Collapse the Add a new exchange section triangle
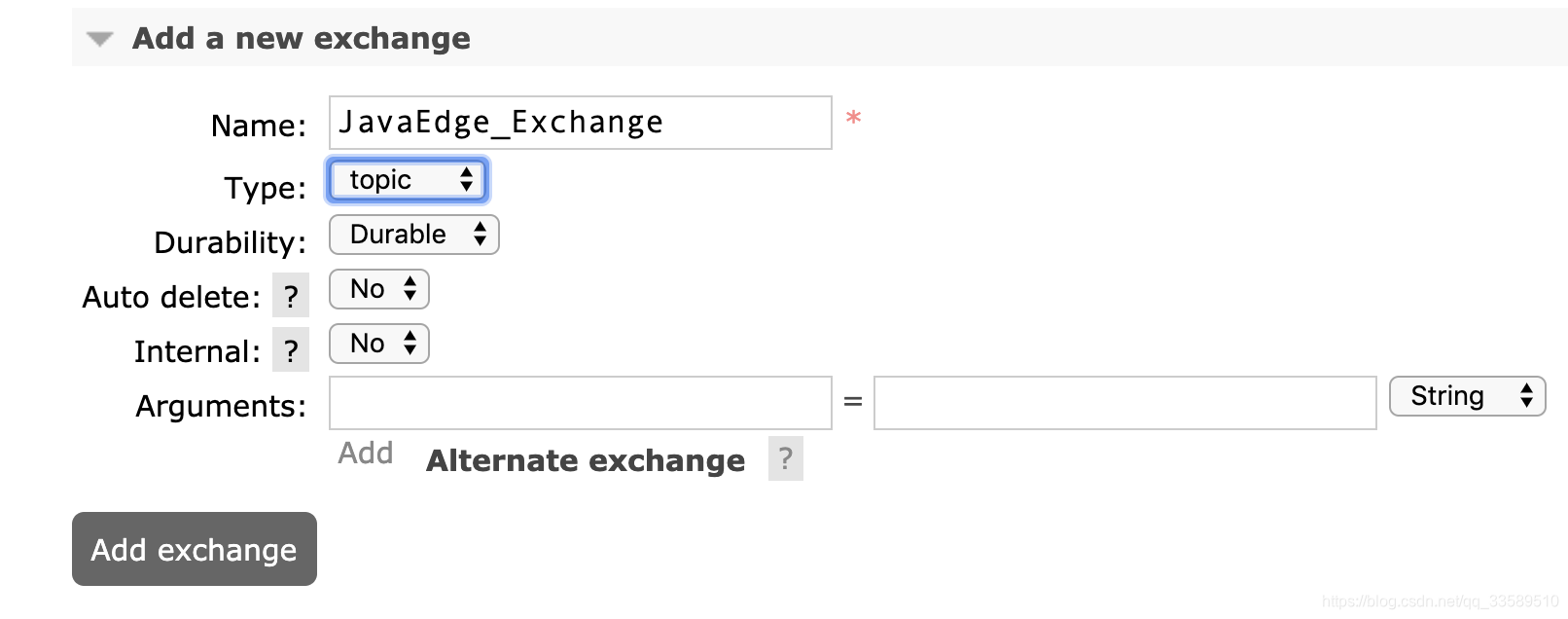Image resolution: width=1568 pixels, height=619 pixels. [99, 40]
